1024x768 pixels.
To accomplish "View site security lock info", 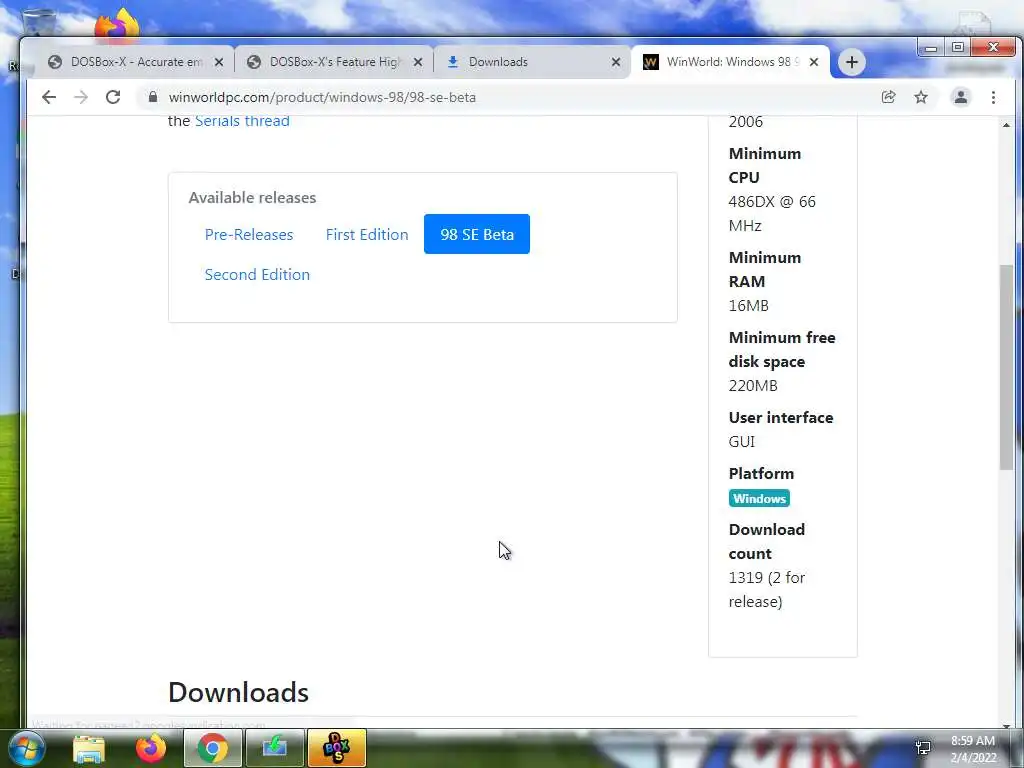I will (153, 97).
